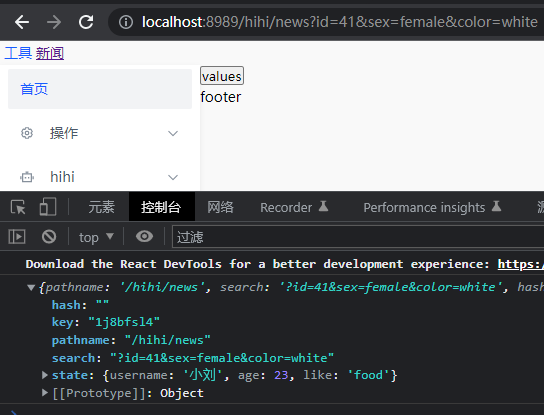Click the age value 23 in state
Viewport: 544px width, 415px height.
pos(281,375)
